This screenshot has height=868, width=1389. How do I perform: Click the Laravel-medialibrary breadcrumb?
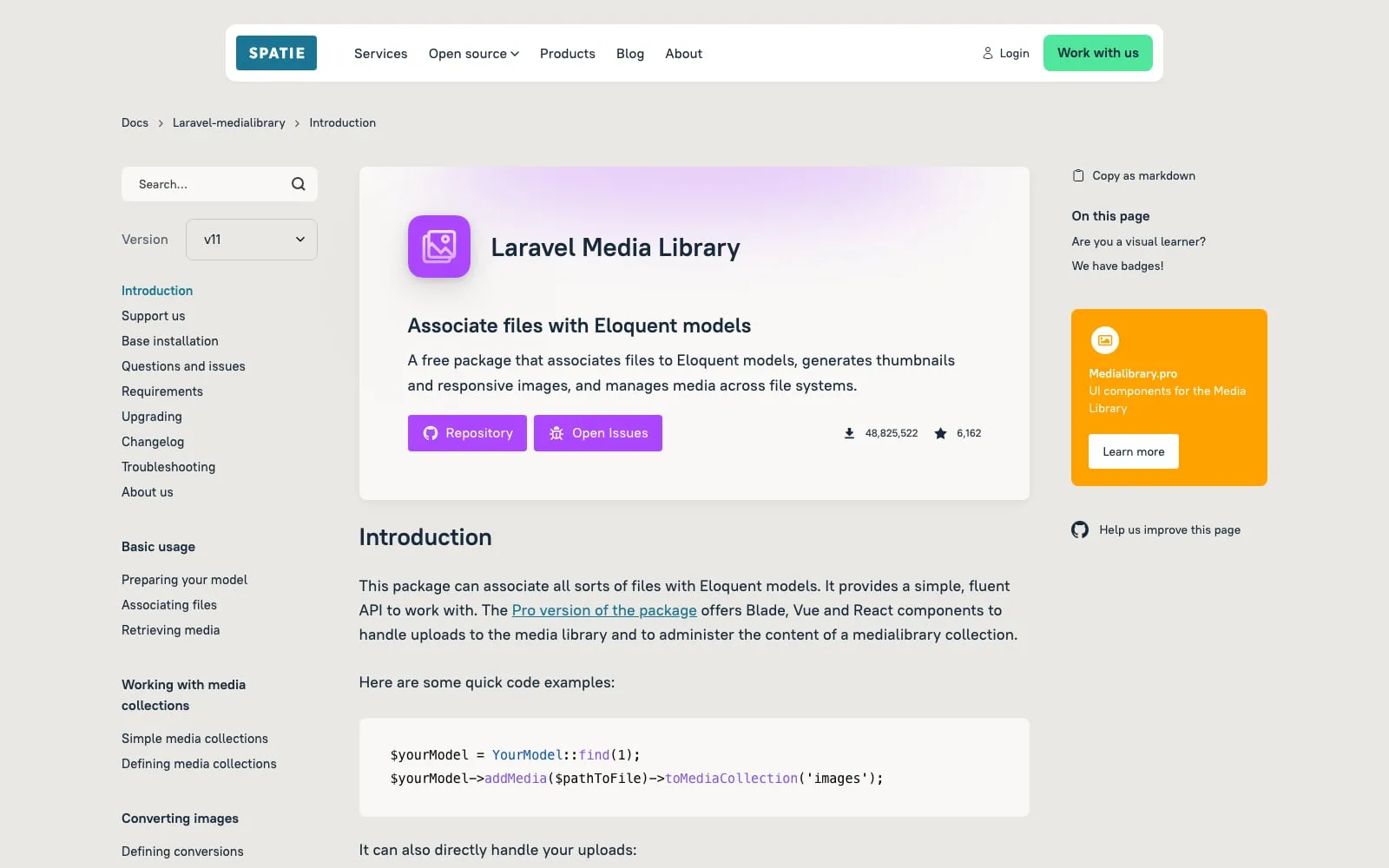(x=229, y=122)
